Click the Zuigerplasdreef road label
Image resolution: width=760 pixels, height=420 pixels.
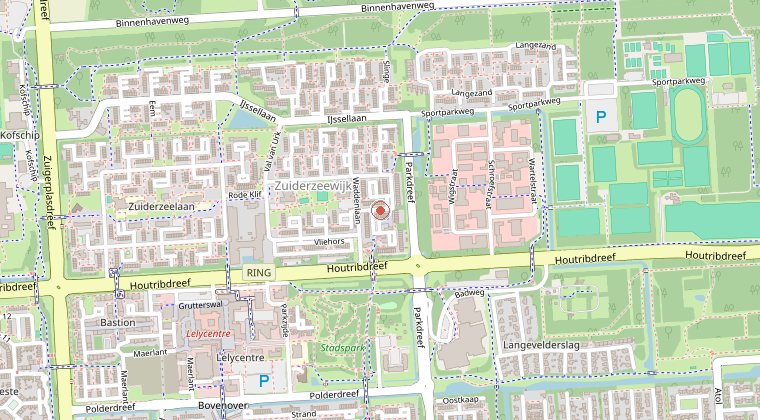pos(48,193)
